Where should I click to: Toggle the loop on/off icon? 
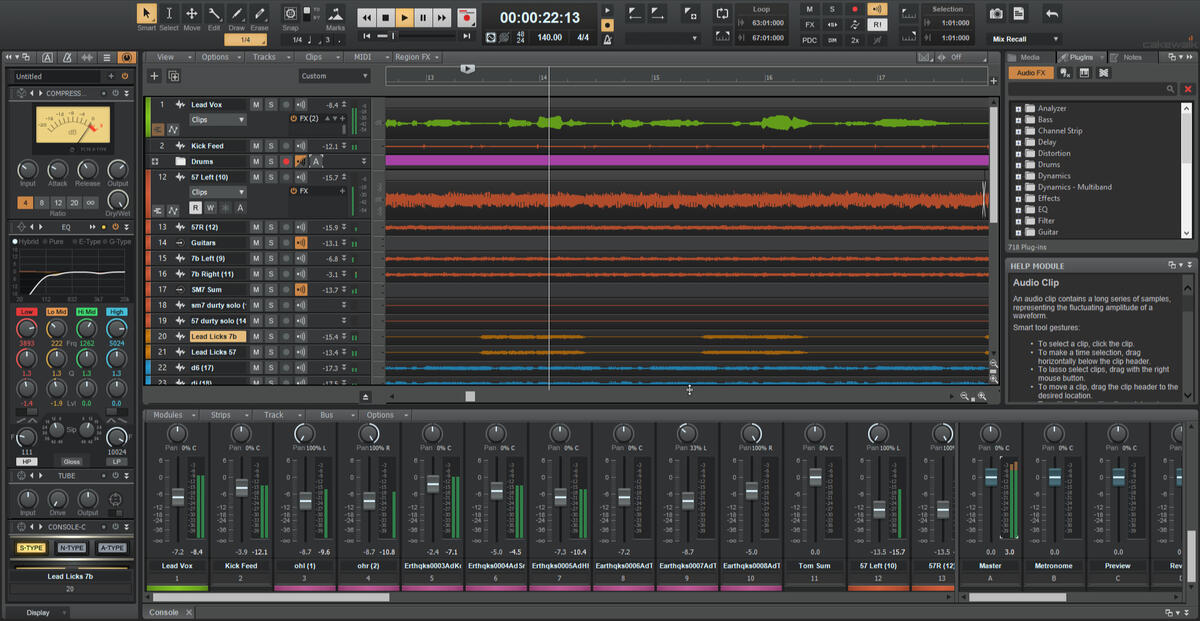(723, 14)
